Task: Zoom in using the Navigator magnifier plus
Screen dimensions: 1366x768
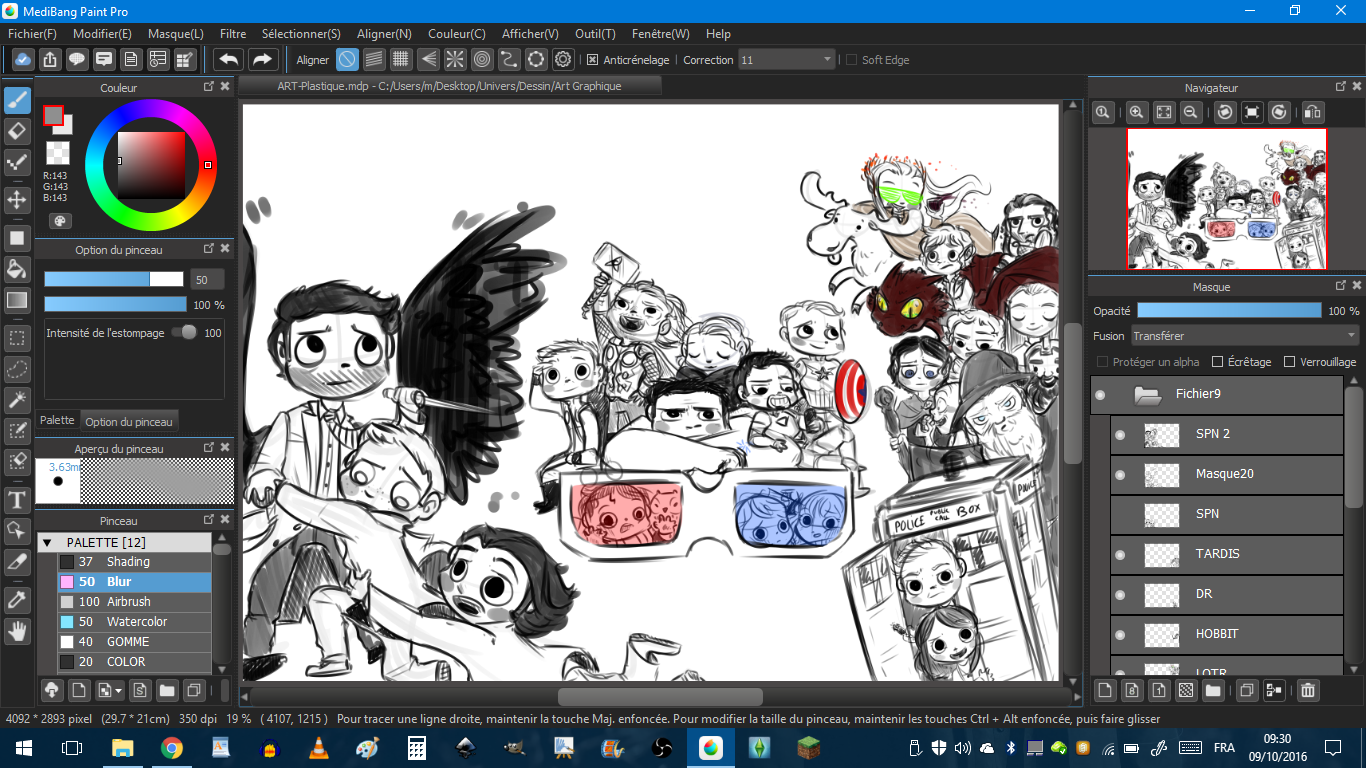Action: (1137, 113)
